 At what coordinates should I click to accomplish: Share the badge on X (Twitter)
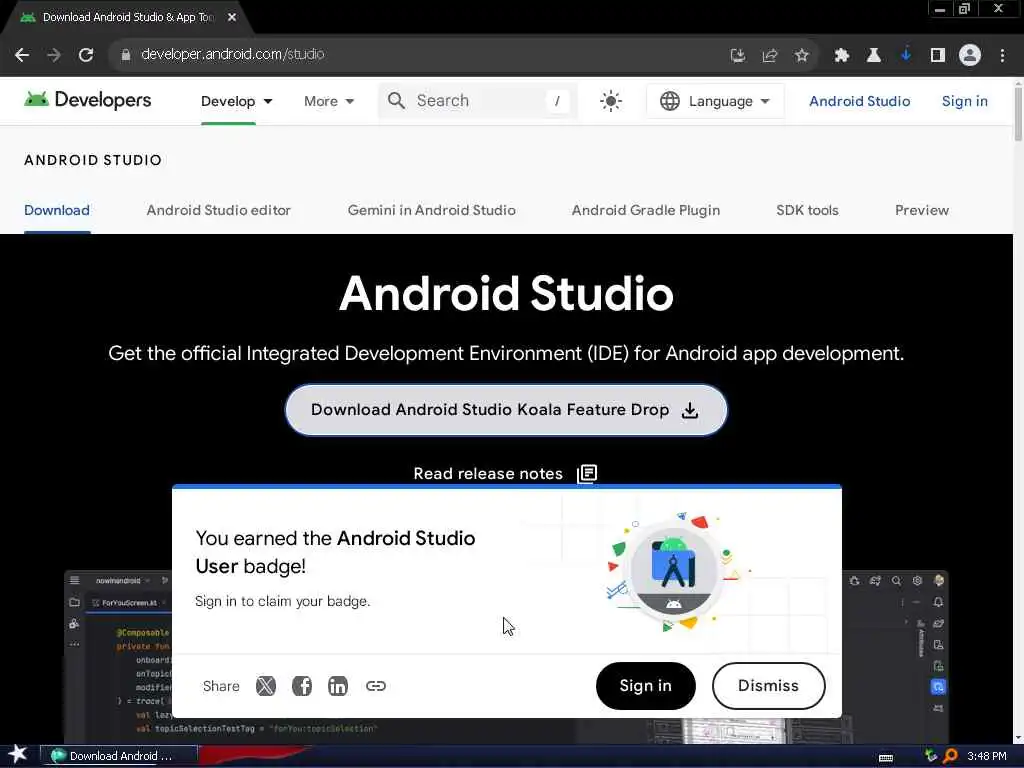tap(265, 686)
